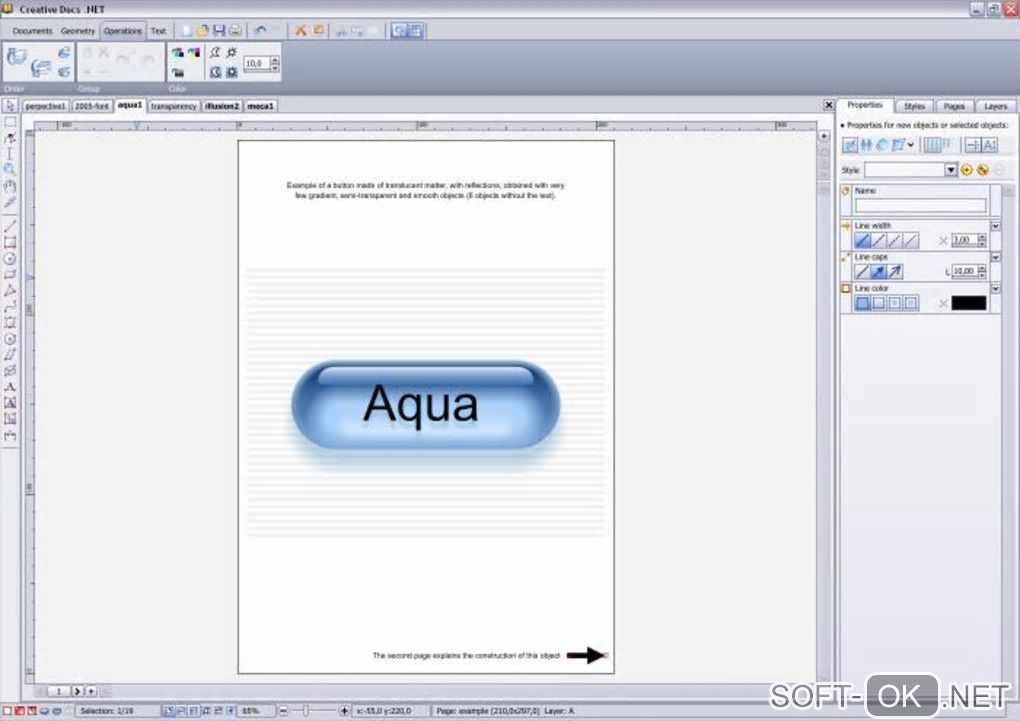Select the text line A tool
1020x721 pixels.
[10, 387]
